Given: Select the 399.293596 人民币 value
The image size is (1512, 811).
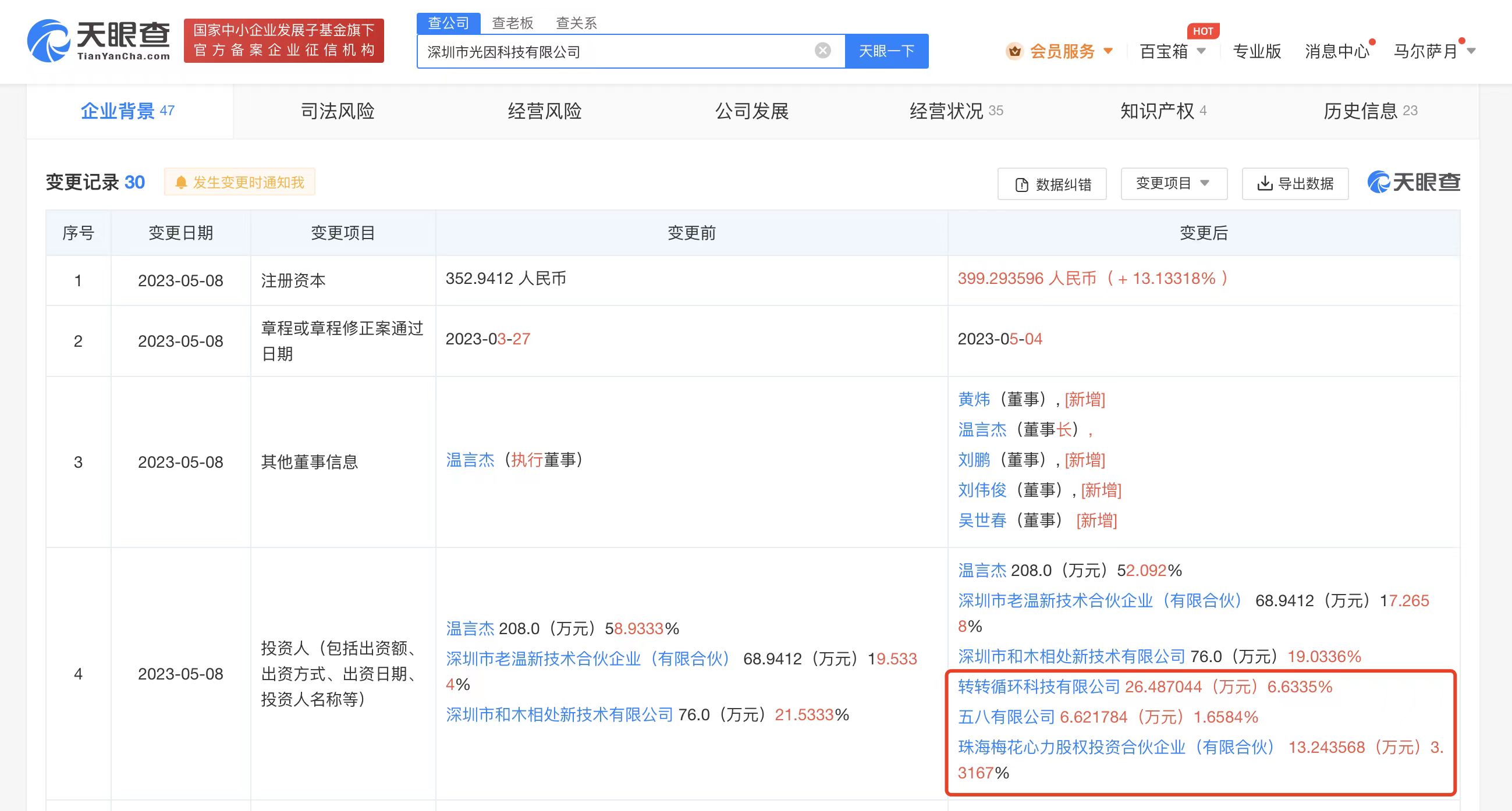Looking at the screenshot, I should tap(1027, 278).
